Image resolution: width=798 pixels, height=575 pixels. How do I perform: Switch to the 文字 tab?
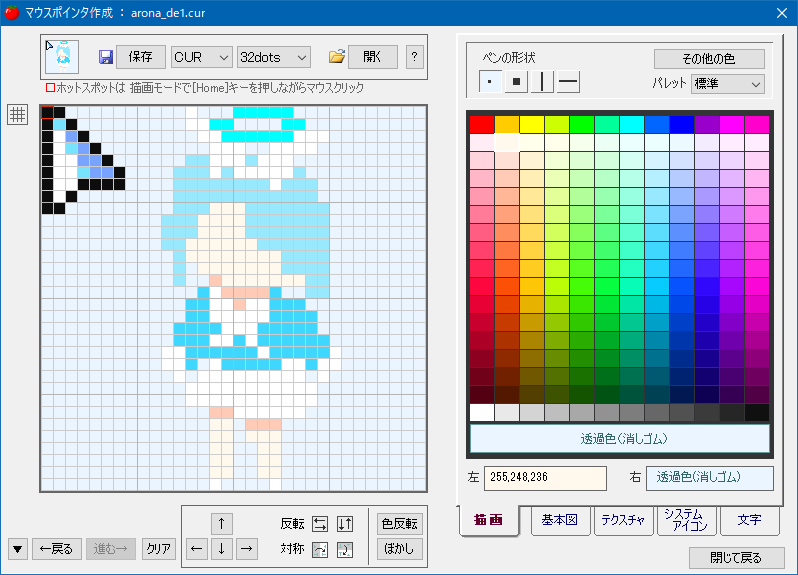(x=750, y=520)
